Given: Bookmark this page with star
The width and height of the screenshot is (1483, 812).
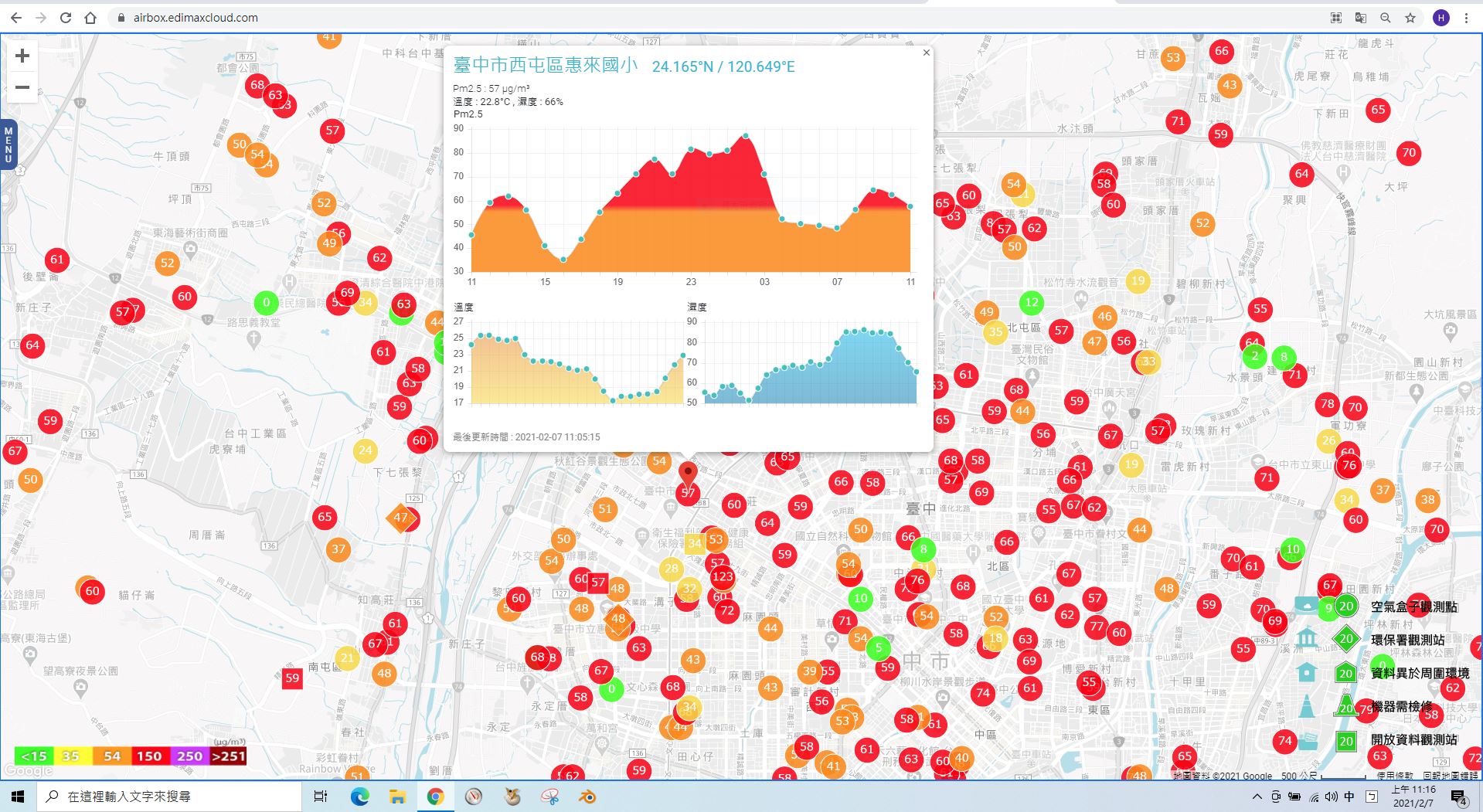Looking at the screenshot, I should pyautogui.click(x=1410, y=17).
